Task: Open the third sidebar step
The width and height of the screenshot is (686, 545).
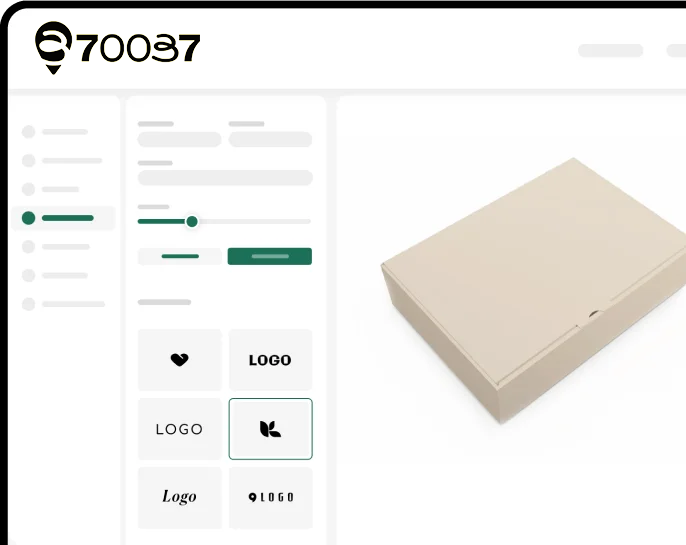Action: (x=51, y=189)
